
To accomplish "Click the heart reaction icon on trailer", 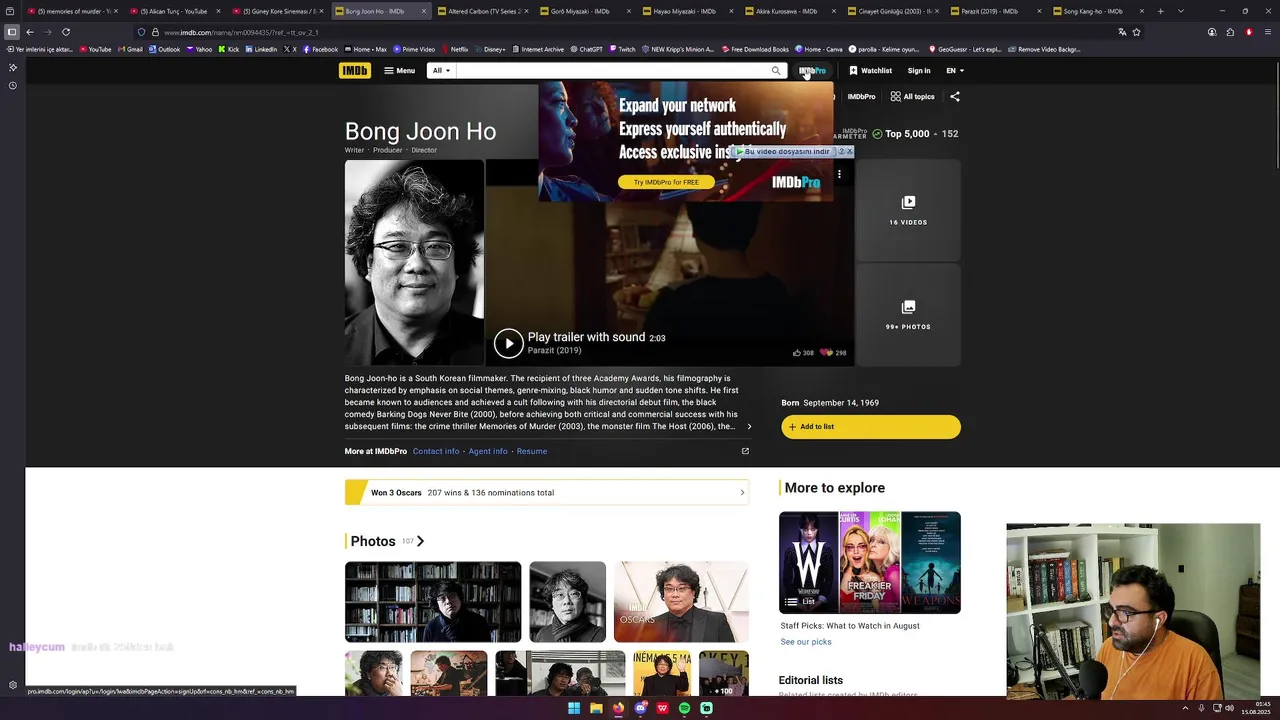I will pos(827,352).
